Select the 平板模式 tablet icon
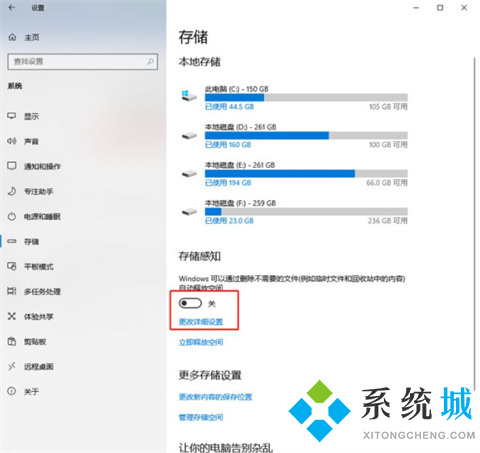 tap(12, 266)
